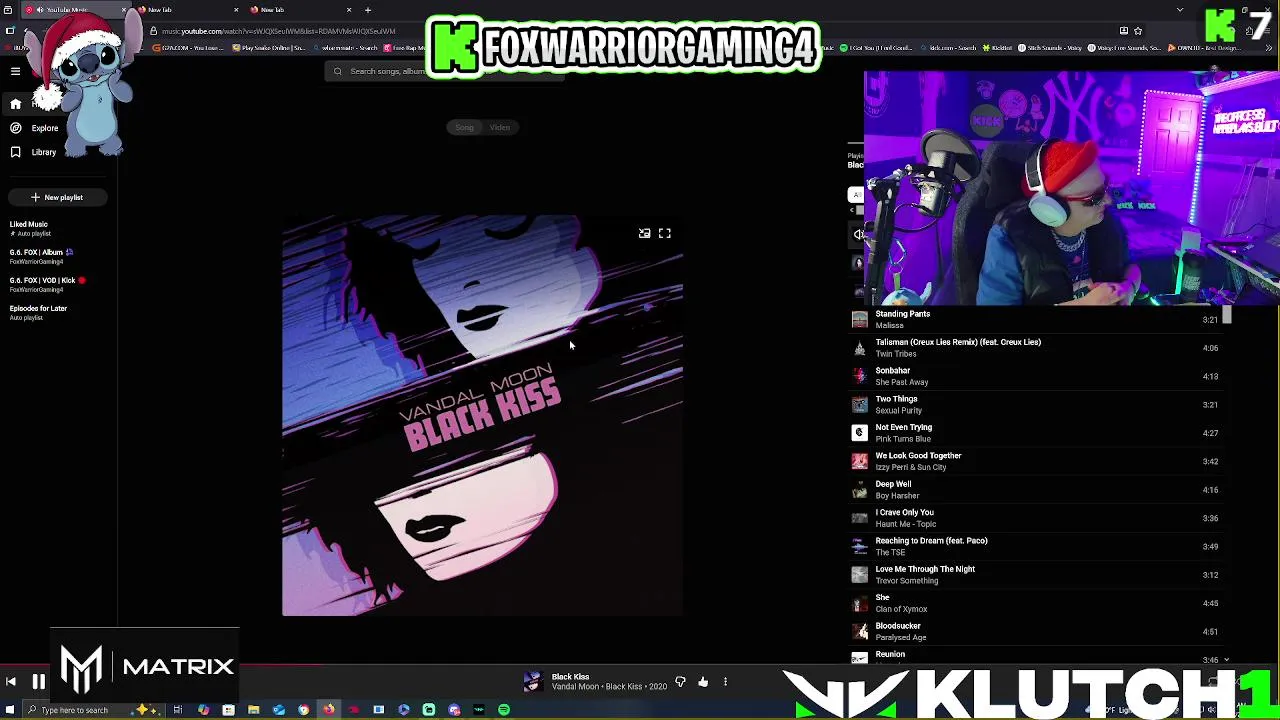Enter fullscreen from the album art
Image resolution: width=1280 pixels, height=720 pixels.
point(665,233)
